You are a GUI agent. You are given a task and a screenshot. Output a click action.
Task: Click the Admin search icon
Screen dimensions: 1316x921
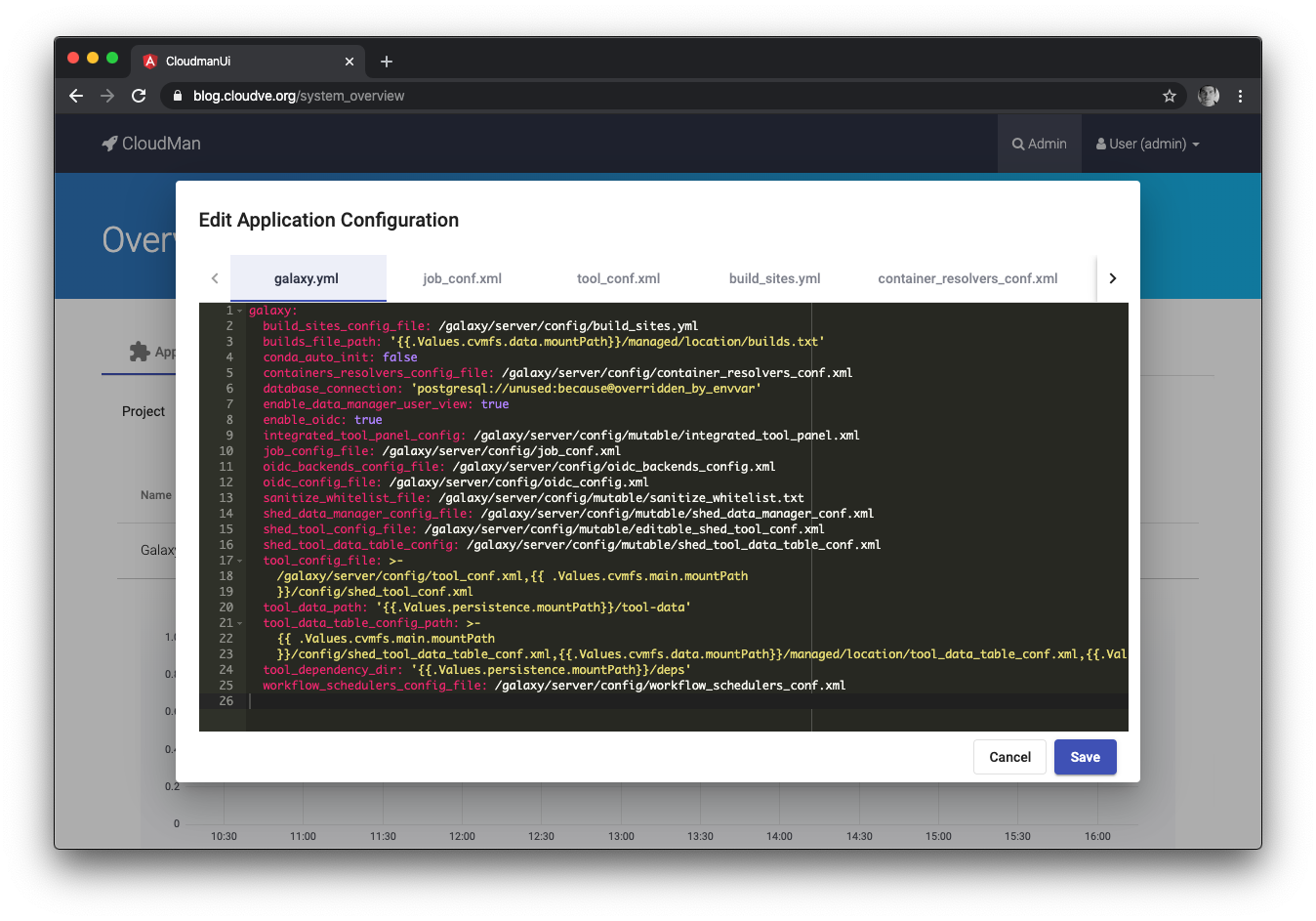[1018, 144]
